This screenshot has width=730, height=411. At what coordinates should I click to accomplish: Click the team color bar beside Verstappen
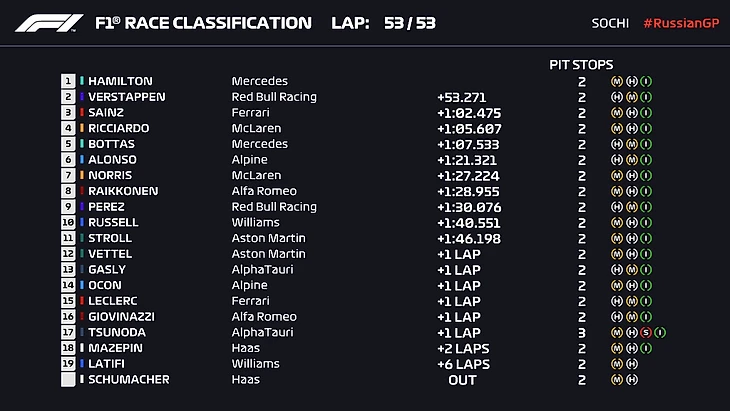(82, 97)
